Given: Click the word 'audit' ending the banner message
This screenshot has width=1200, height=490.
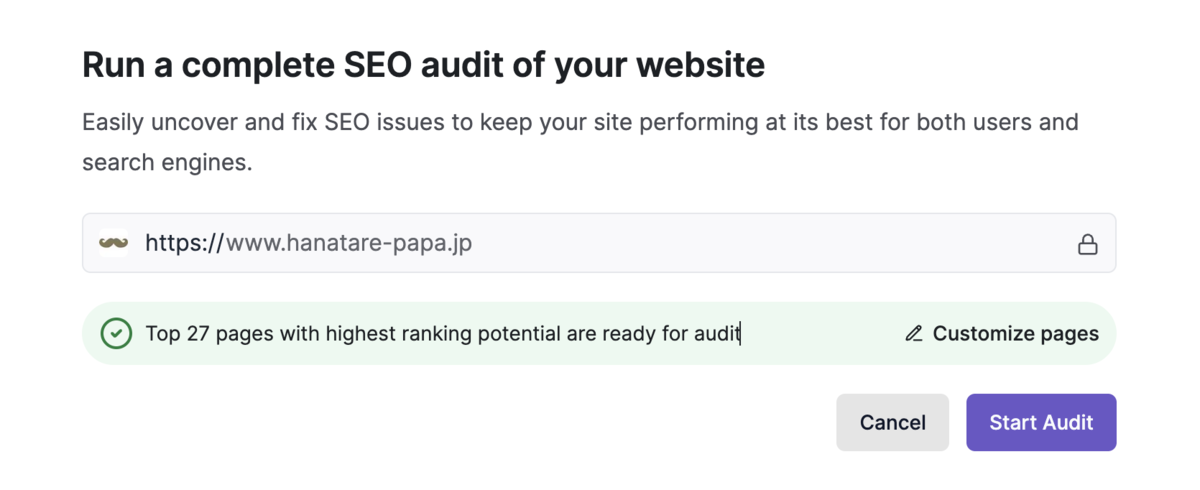Looking at the screenshot, I should point(717,334).
